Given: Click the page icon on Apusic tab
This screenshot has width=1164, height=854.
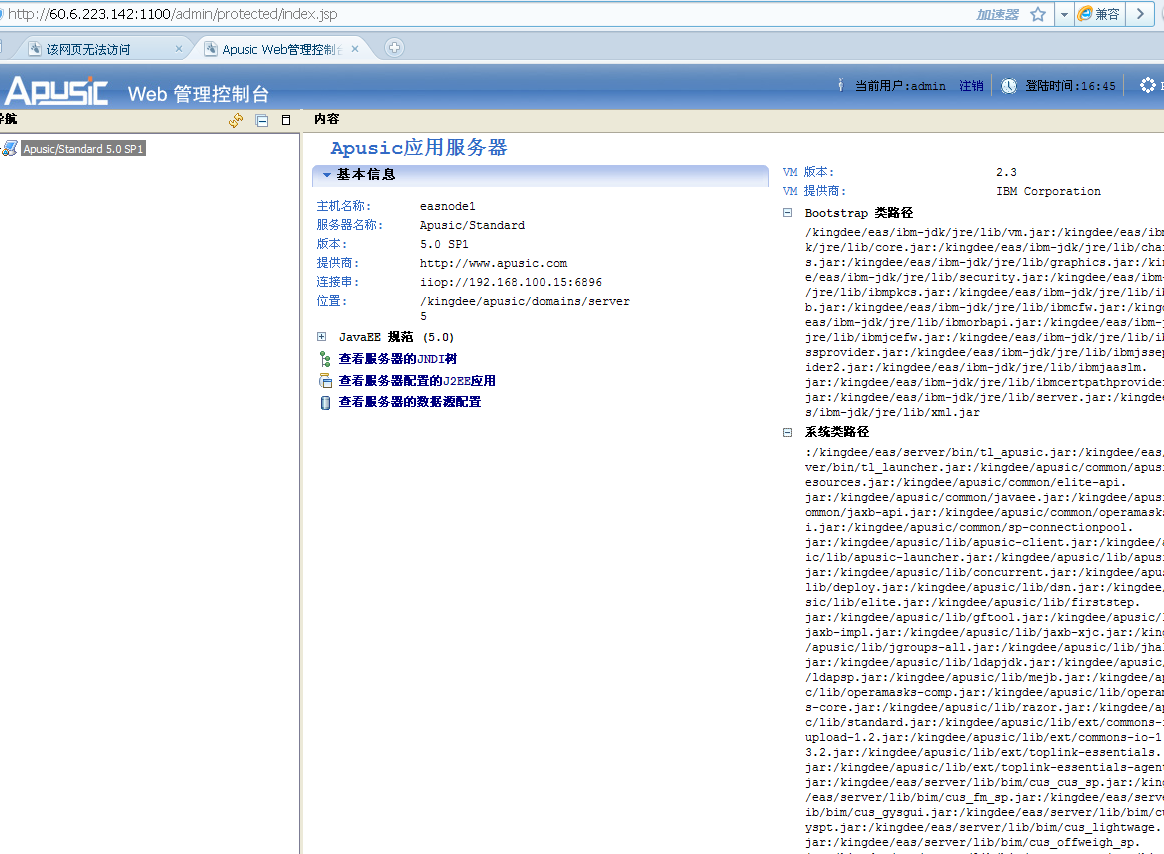Looking at the screenshot, I should click(212, 49).
